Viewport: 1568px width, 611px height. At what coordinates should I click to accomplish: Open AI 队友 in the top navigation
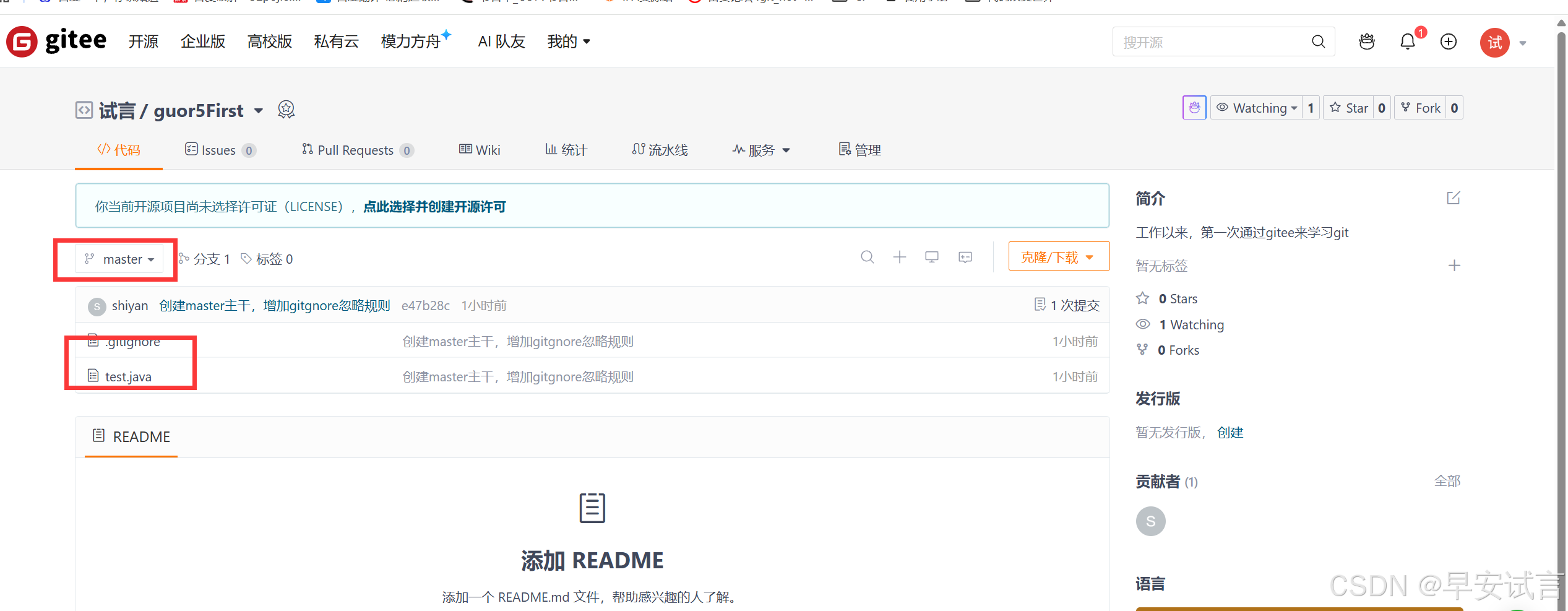pyautogui.click(x=502, y=41)
